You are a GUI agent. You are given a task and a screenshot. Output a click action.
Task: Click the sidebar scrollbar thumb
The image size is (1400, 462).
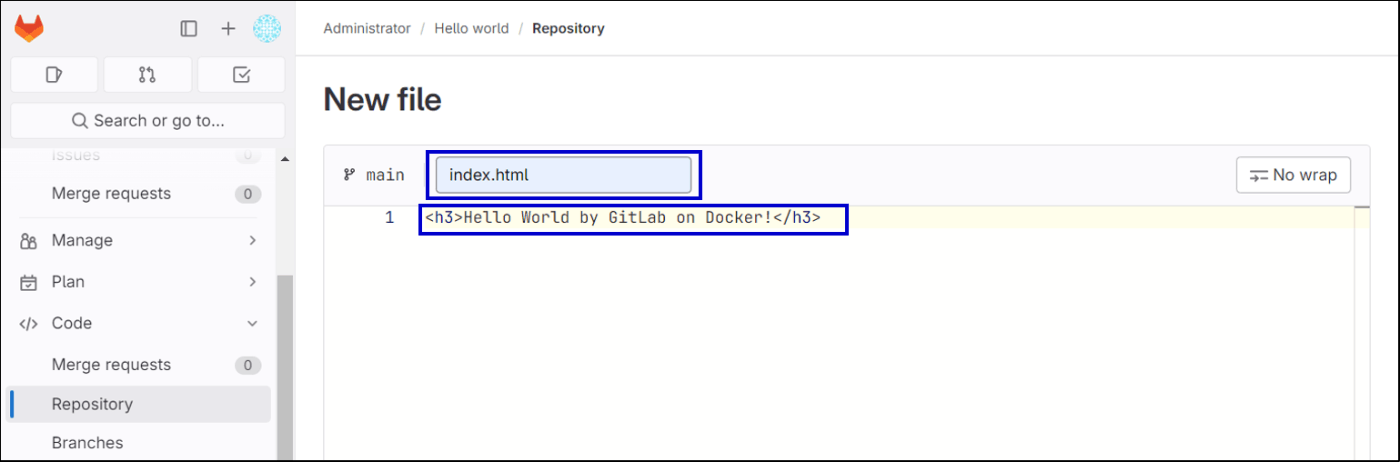coord(284,368)
